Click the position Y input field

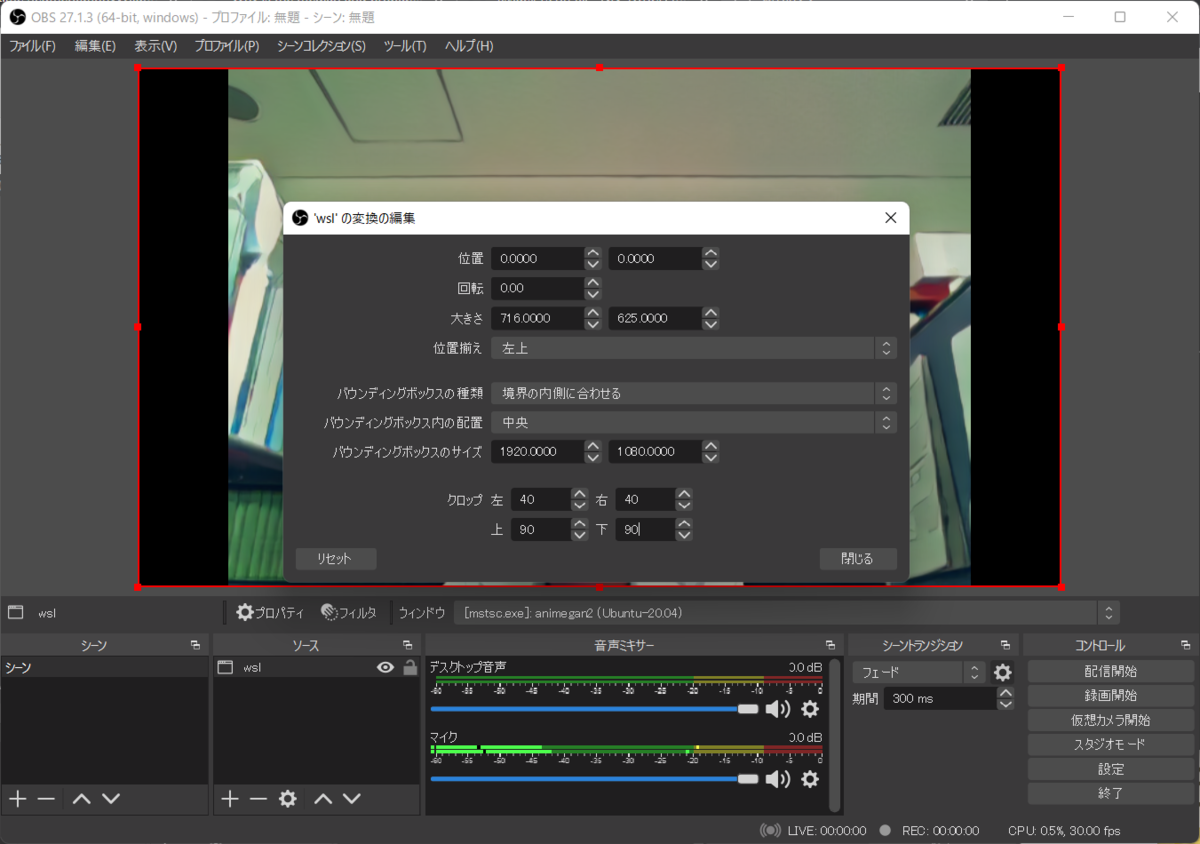pos(655,259)
